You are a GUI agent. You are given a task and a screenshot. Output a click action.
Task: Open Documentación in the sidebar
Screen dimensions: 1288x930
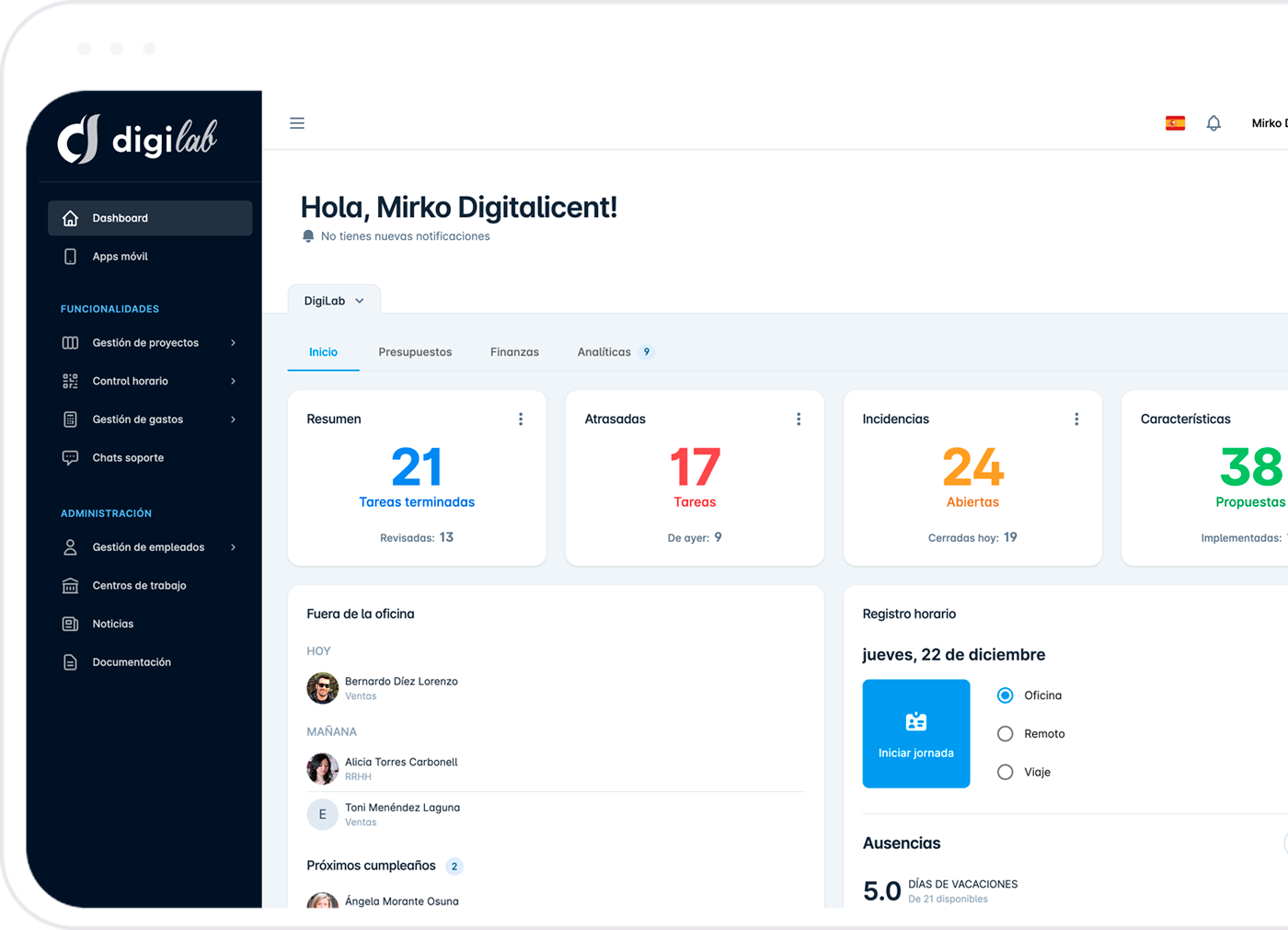coord(132,662)
